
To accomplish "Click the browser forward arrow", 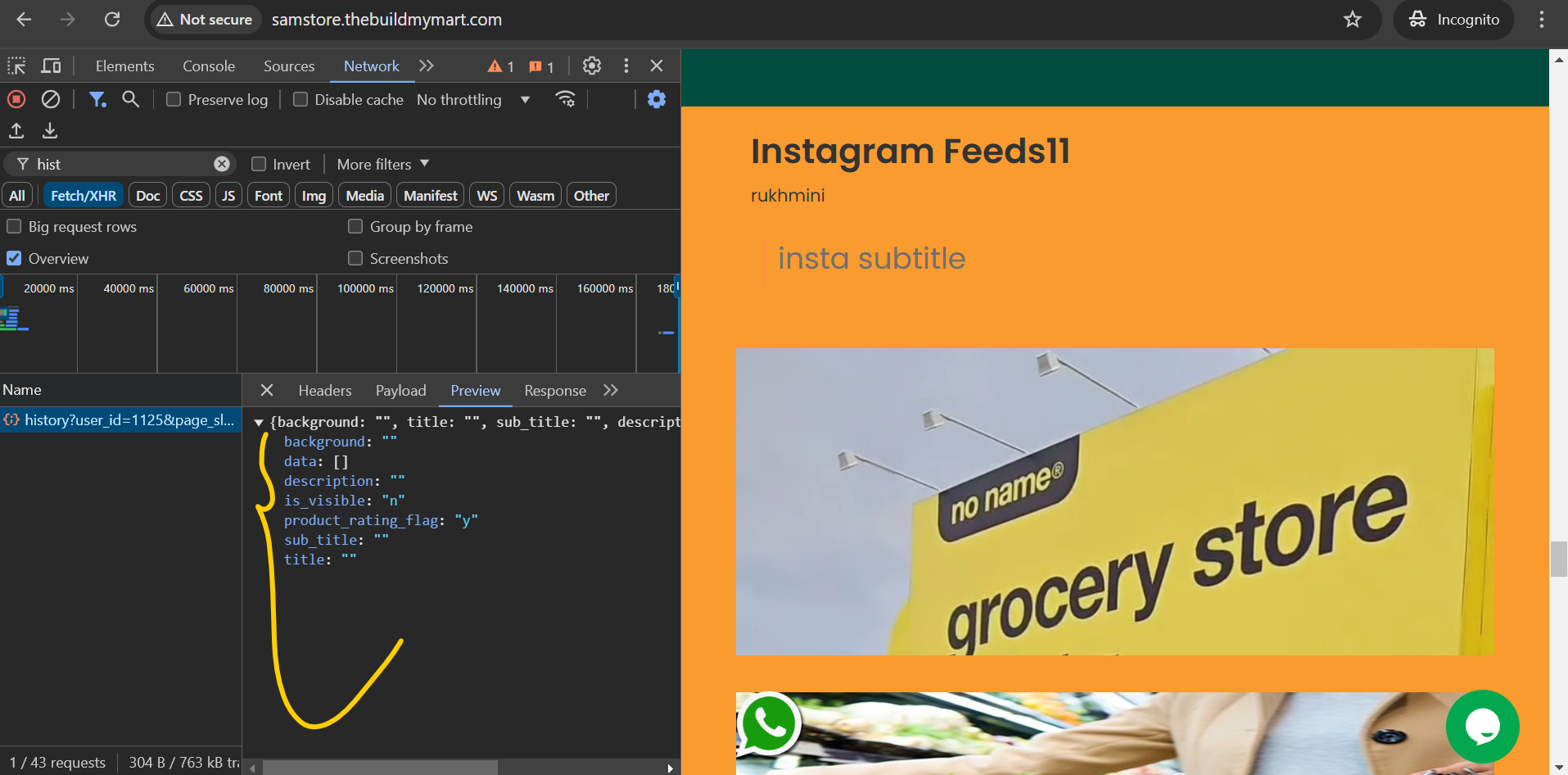I will [68, 20].
